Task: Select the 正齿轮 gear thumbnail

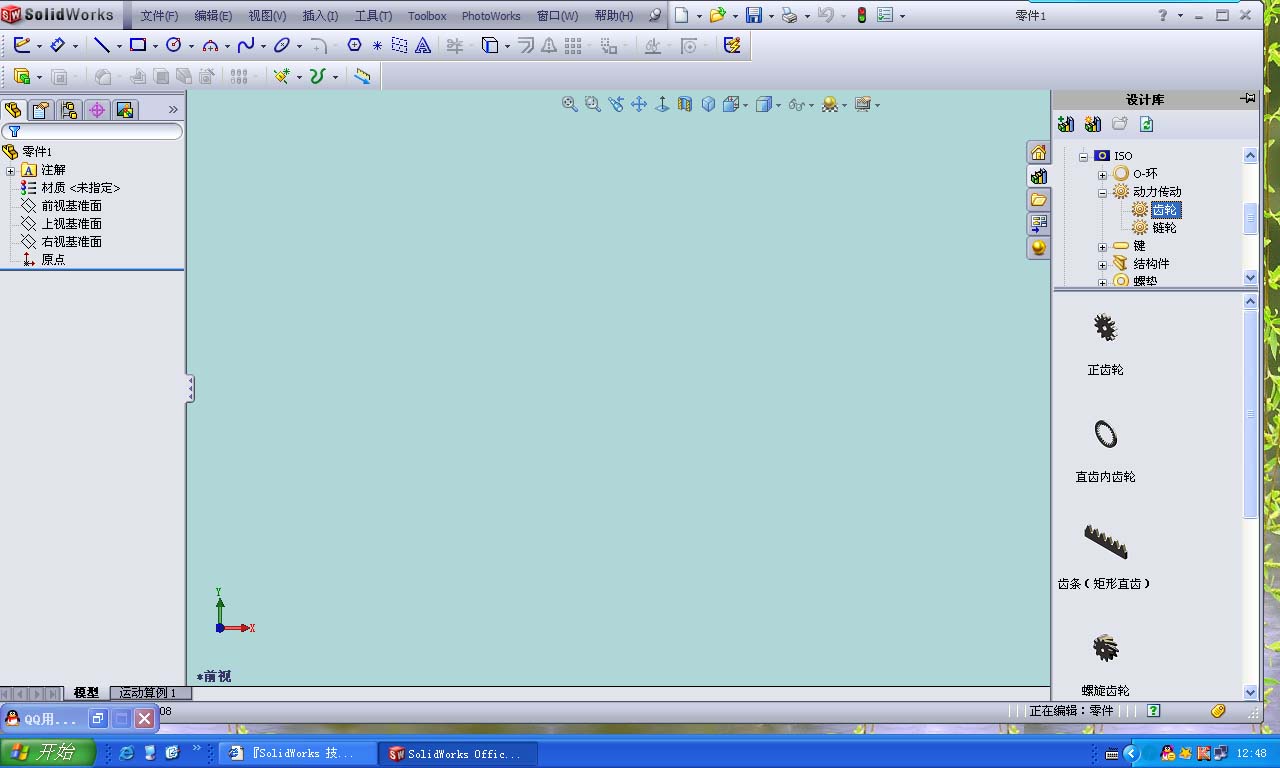Action: point(1105,328)
